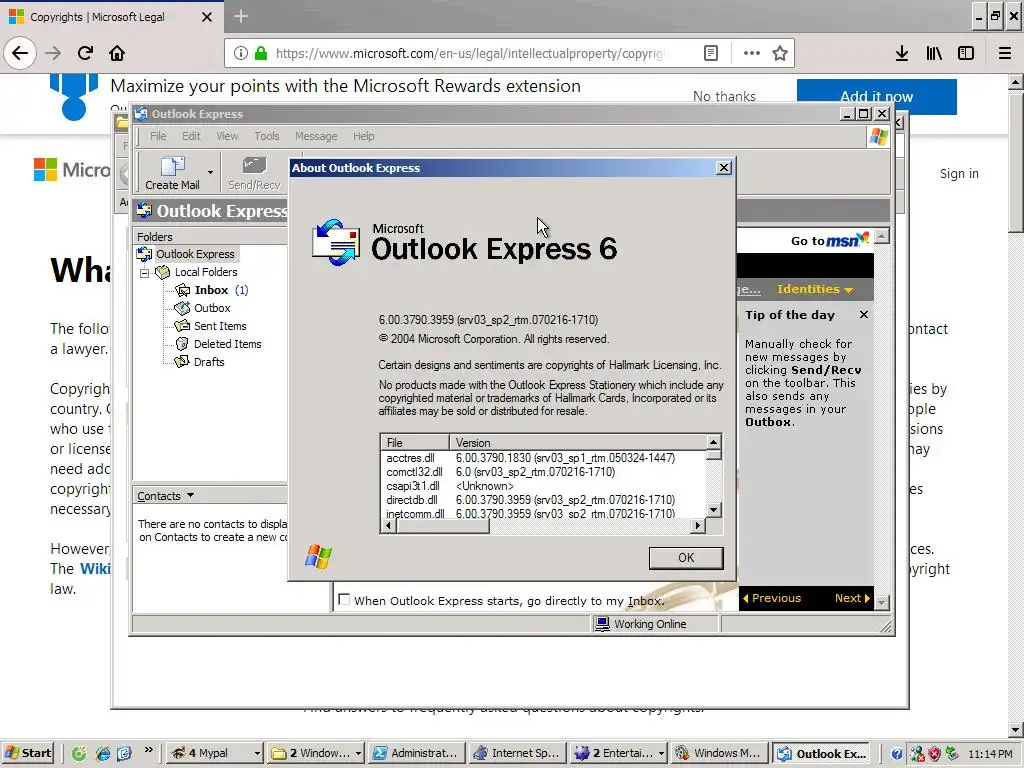This screenshot has height=768, width=1024.
Task: Click Add it now button
Action: [x=876, y=97]
